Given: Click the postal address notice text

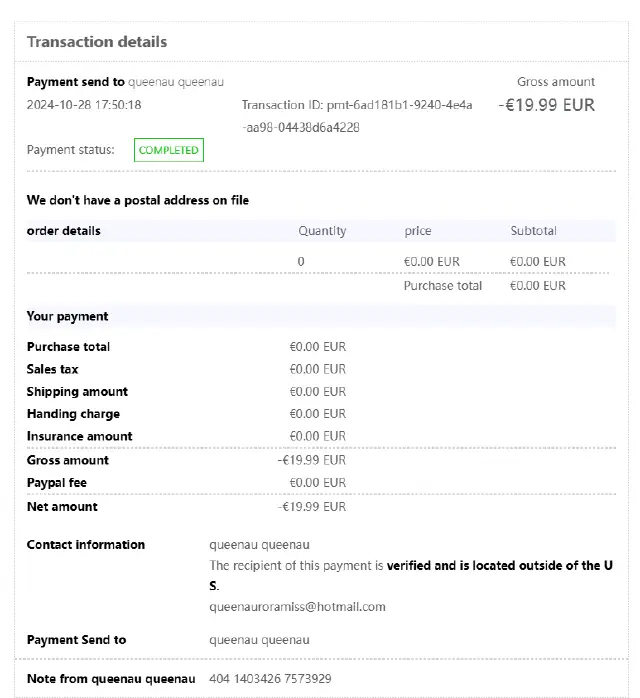Looking at the screenshot, I should coord(138,200).
